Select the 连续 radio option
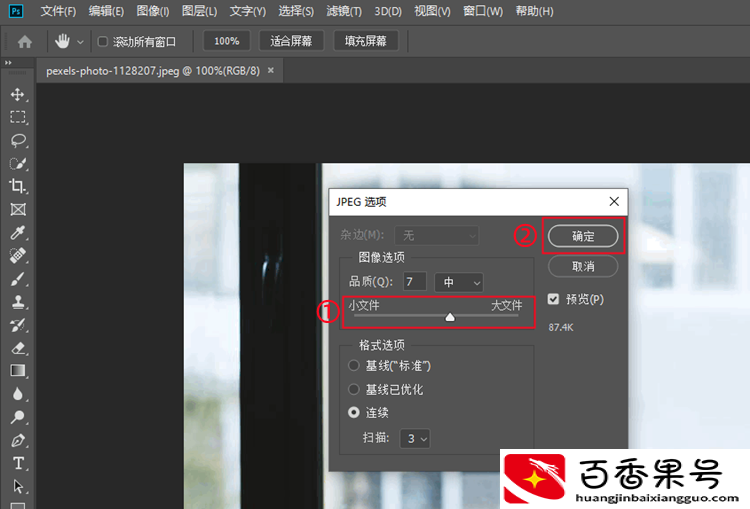This screenshot has height=509, width=750. [353, 412]
